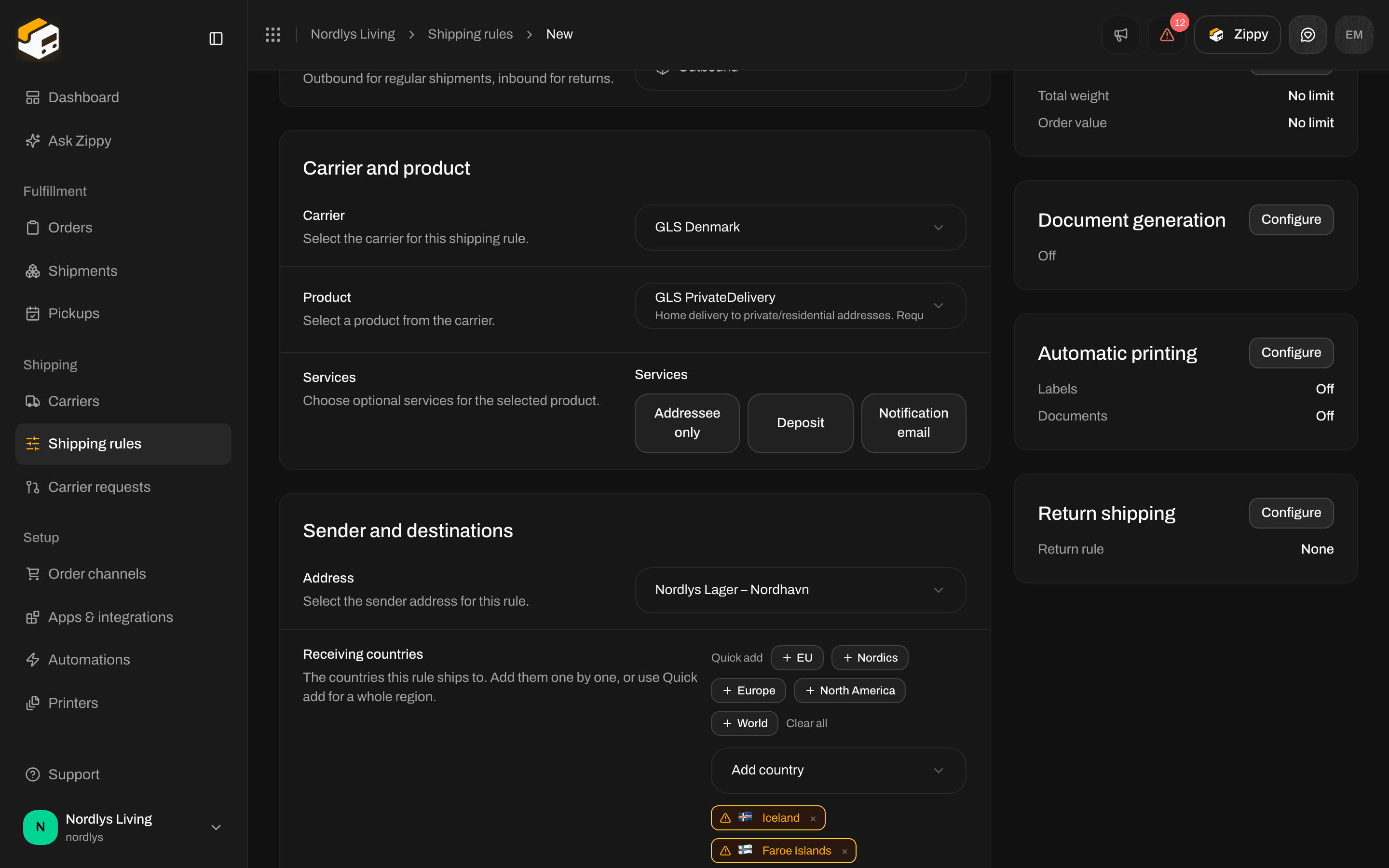The width and height of the screenshot is (1389, 868).
Task: Click the Shipments boxes icon
Action: pos(33,271)
